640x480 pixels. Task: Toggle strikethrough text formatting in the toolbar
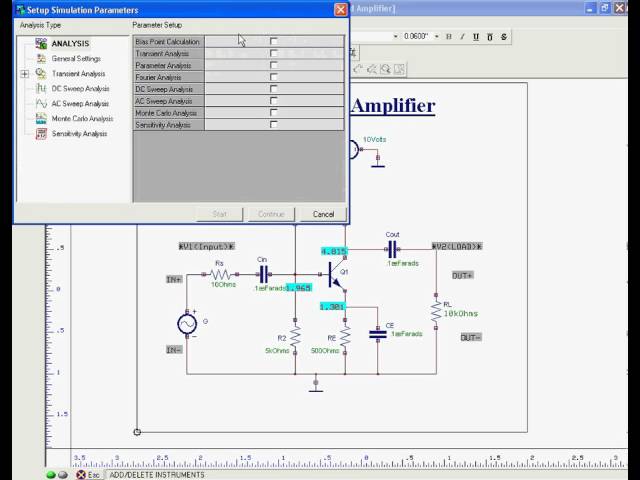[504, 37]
